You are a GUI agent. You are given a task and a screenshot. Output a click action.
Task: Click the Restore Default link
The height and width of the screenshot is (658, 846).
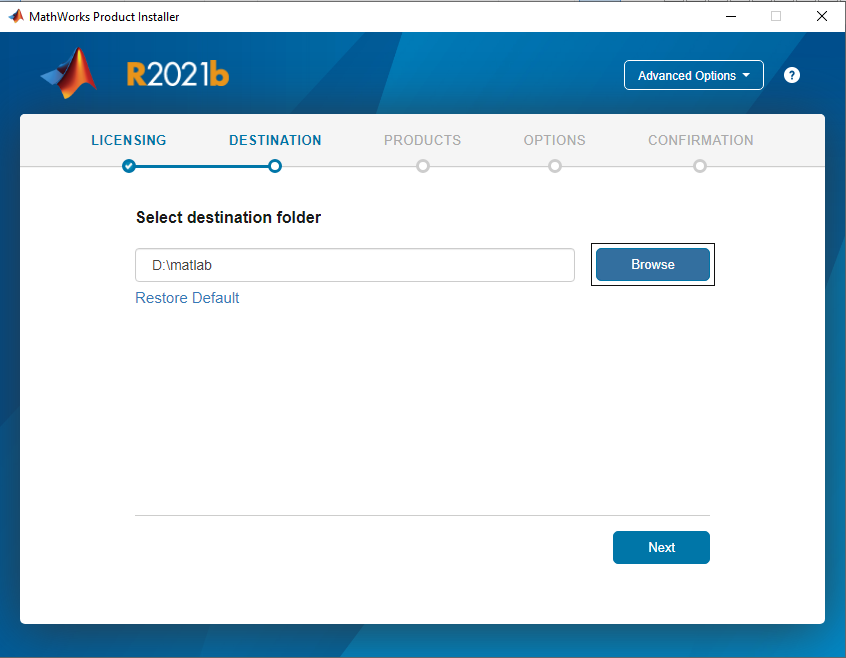(x=187, y=298)
